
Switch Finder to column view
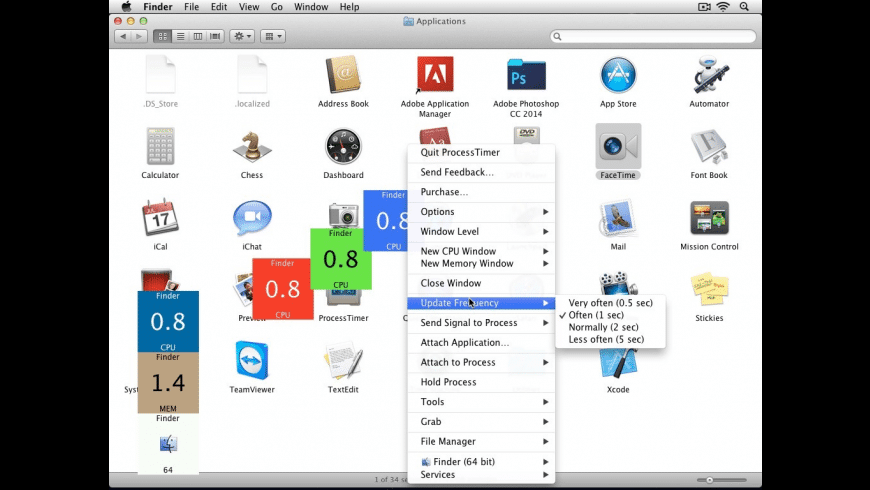pyautogui.click(x=198, y=36)
